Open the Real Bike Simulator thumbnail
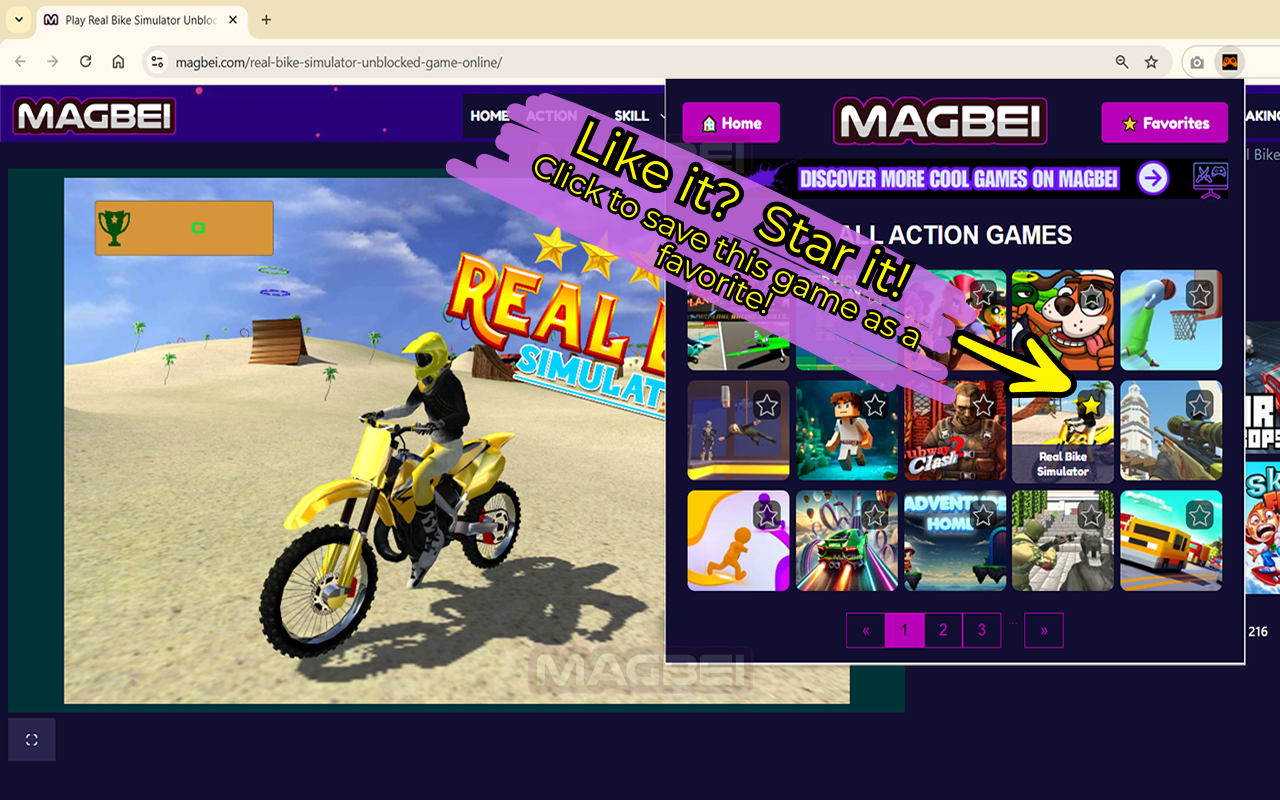Image resolution: width=1280 pixels, height=800 pixels. point(1062,431)
